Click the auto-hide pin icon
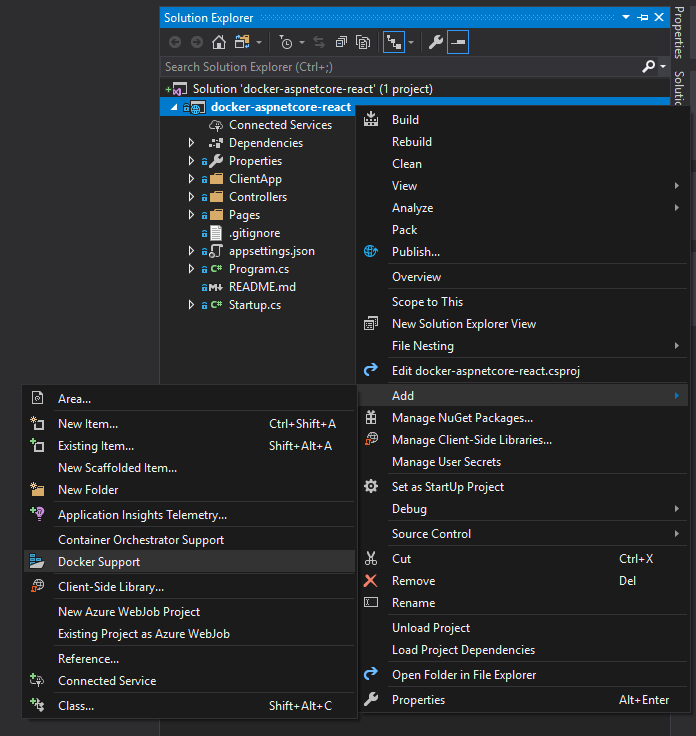The width and height of the screenshot is (696, 736). pyautogui.click(x=642, y=17)
